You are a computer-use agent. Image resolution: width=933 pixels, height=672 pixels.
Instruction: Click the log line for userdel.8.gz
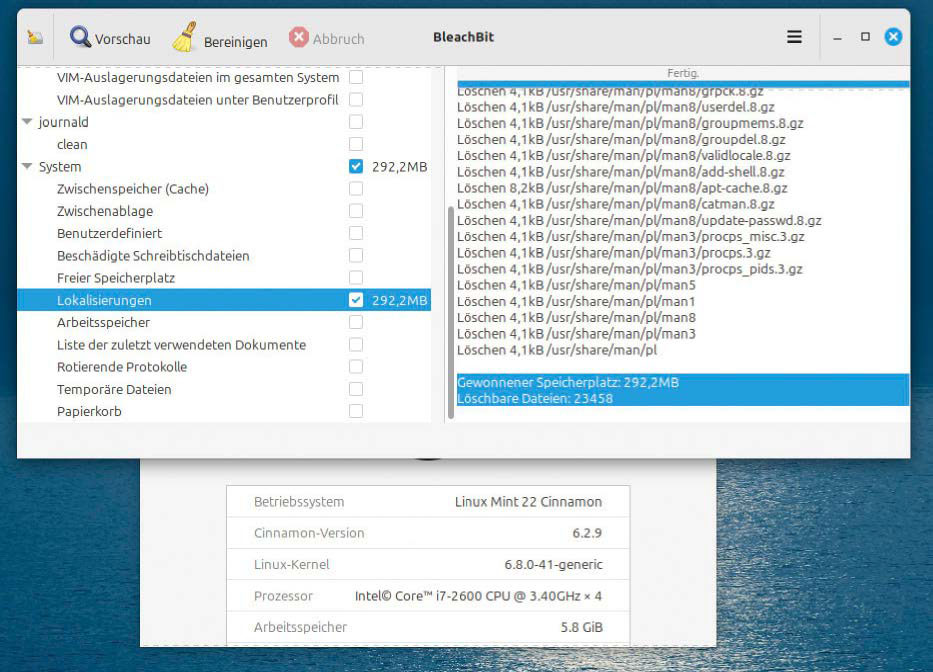(x=616, y=107)
